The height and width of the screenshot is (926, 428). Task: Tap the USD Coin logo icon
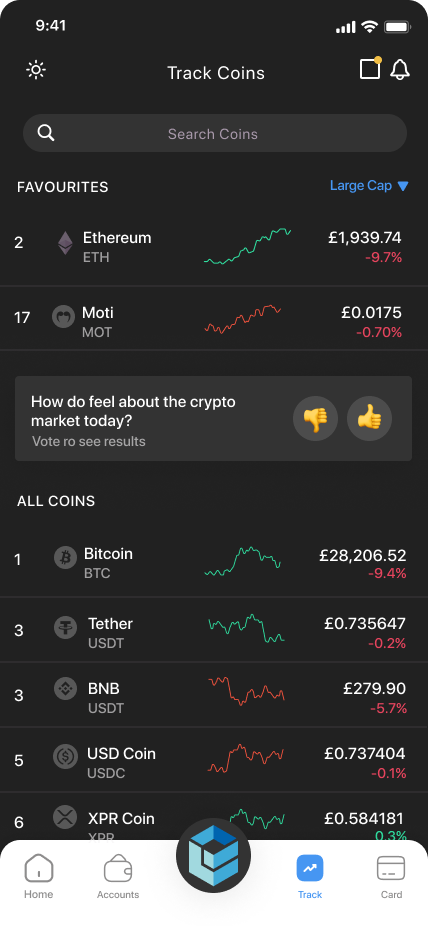point(66,757)
